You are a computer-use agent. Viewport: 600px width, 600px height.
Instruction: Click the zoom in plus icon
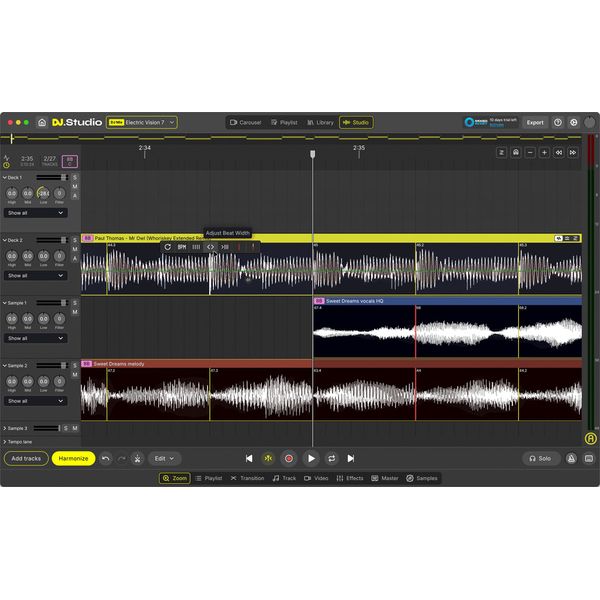[544, 153]
